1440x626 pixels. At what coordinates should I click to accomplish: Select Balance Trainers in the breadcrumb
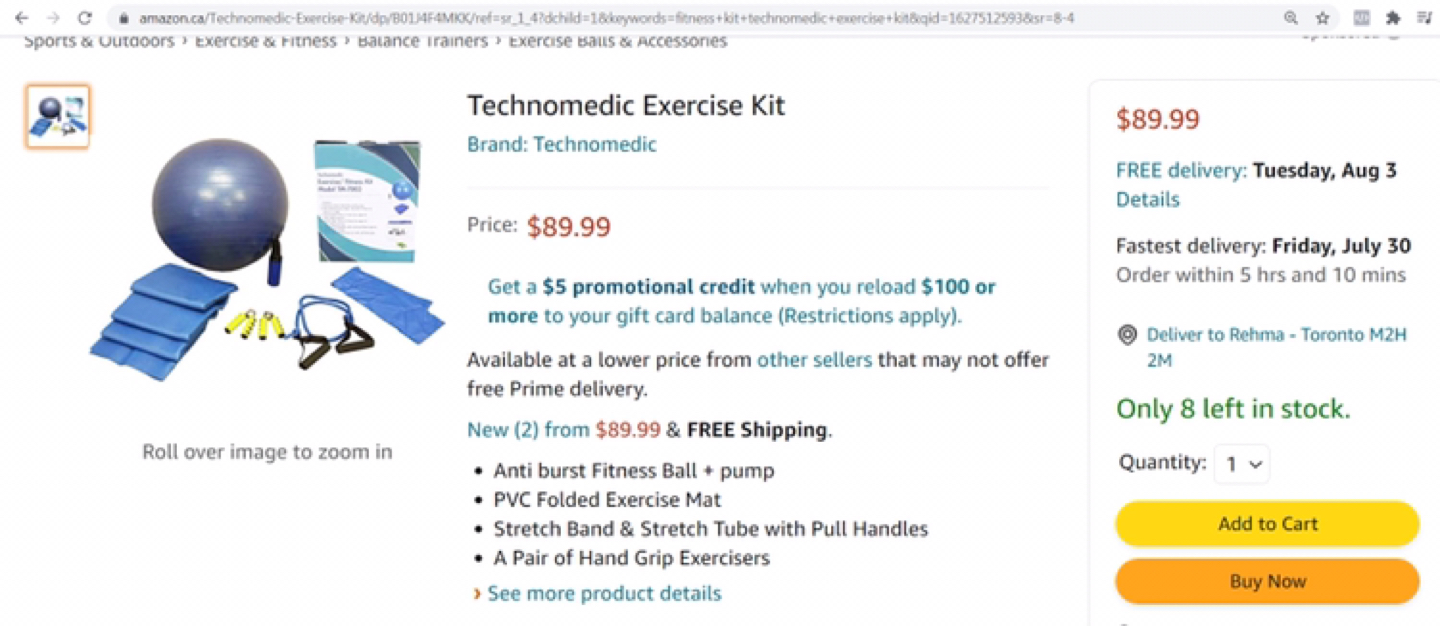(x=427, y=40)
